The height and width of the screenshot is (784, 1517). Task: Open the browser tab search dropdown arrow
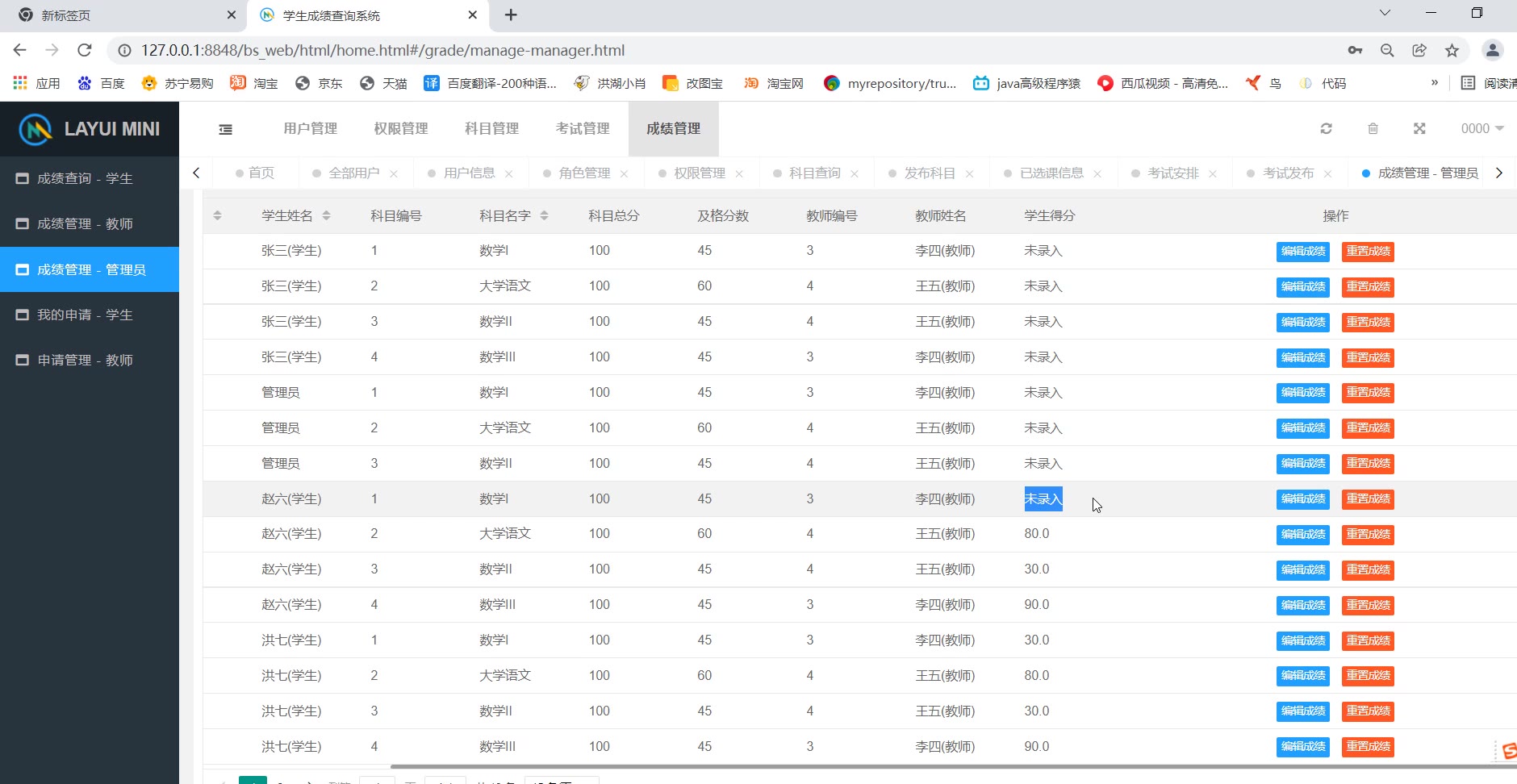click(1385, 13)
